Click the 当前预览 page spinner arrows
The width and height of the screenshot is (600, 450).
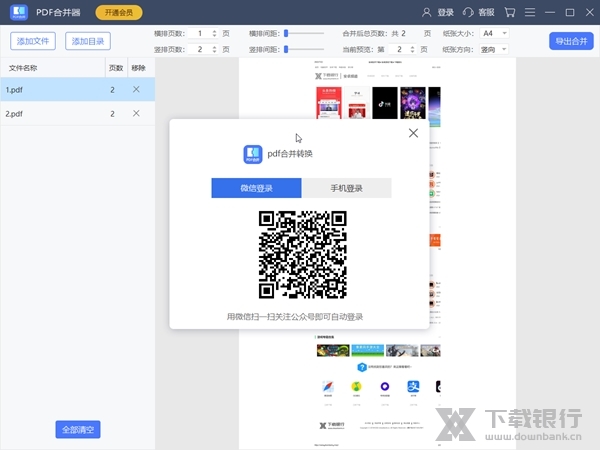pyautogui.click(x=412, y=49)
